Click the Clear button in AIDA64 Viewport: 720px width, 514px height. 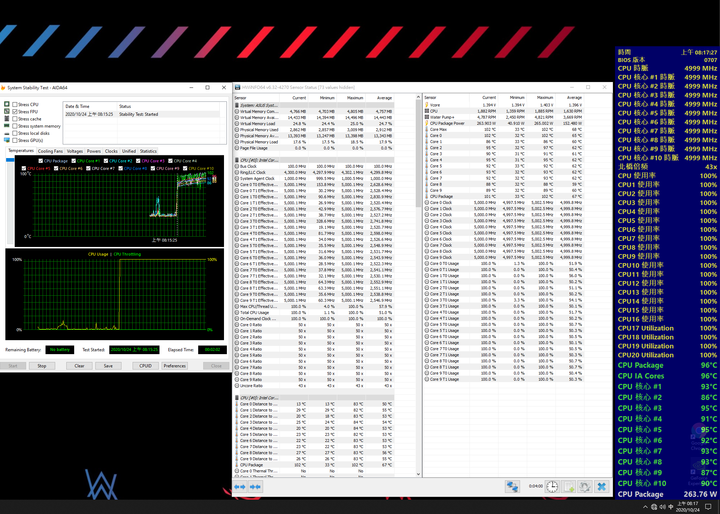pos(79,366)
